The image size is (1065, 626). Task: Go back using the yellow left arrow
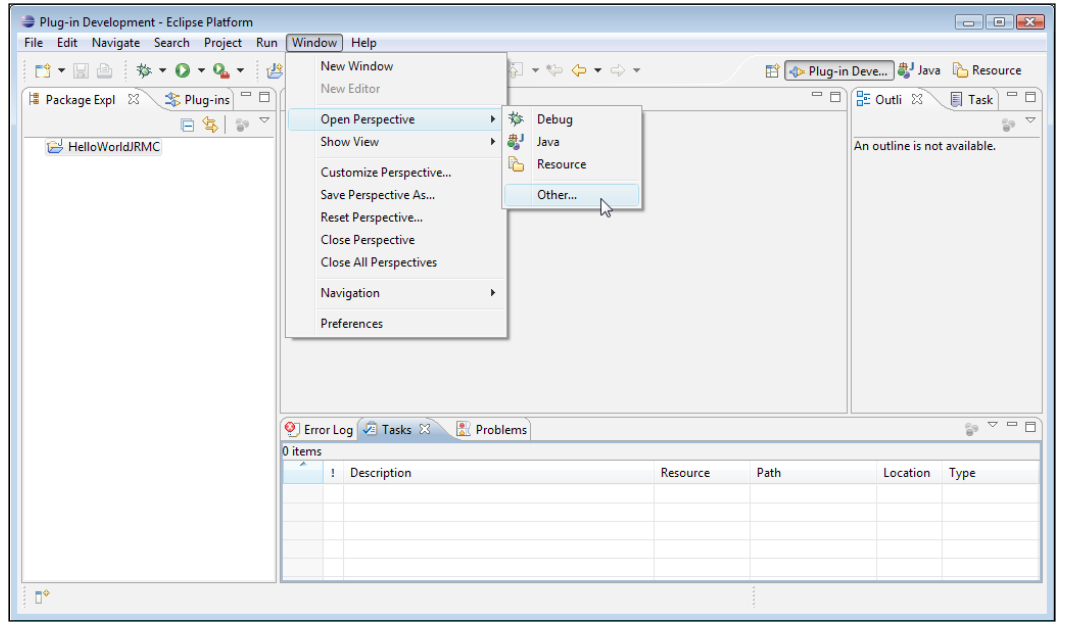579,70
